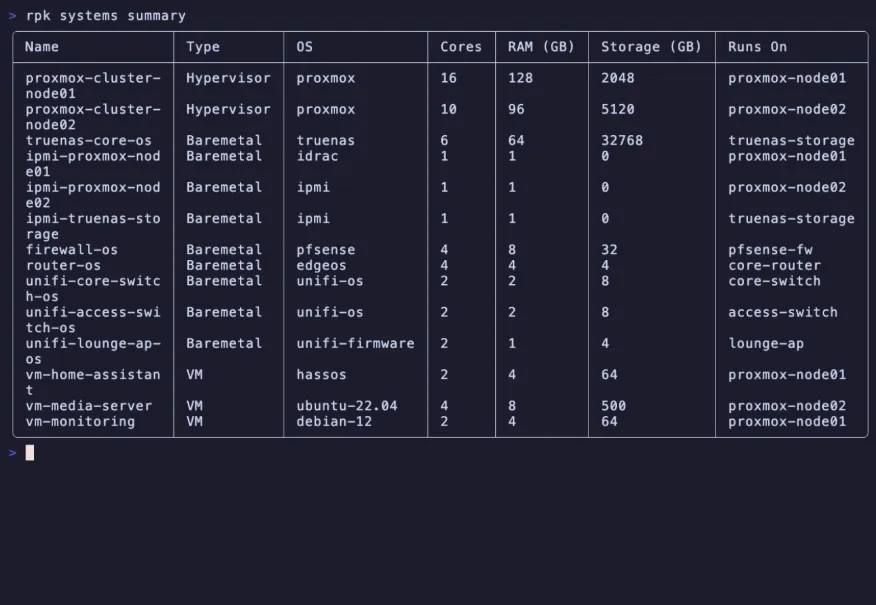The image size is (876, 605).
Task: Click 'unifi-os' OS in unifi-access-switch-os row
Action: (330, 312)
